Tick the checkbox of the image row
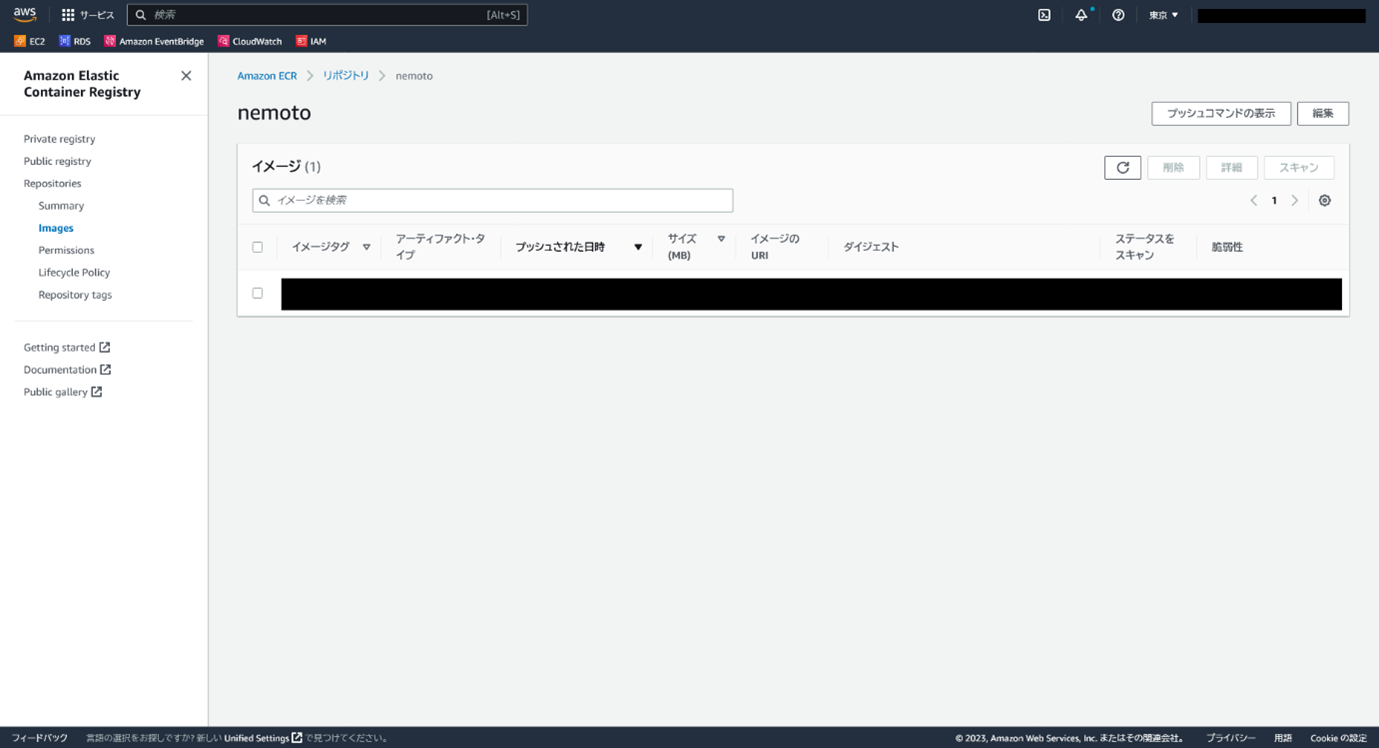1379x748 pixels. [x=257, y=293]
